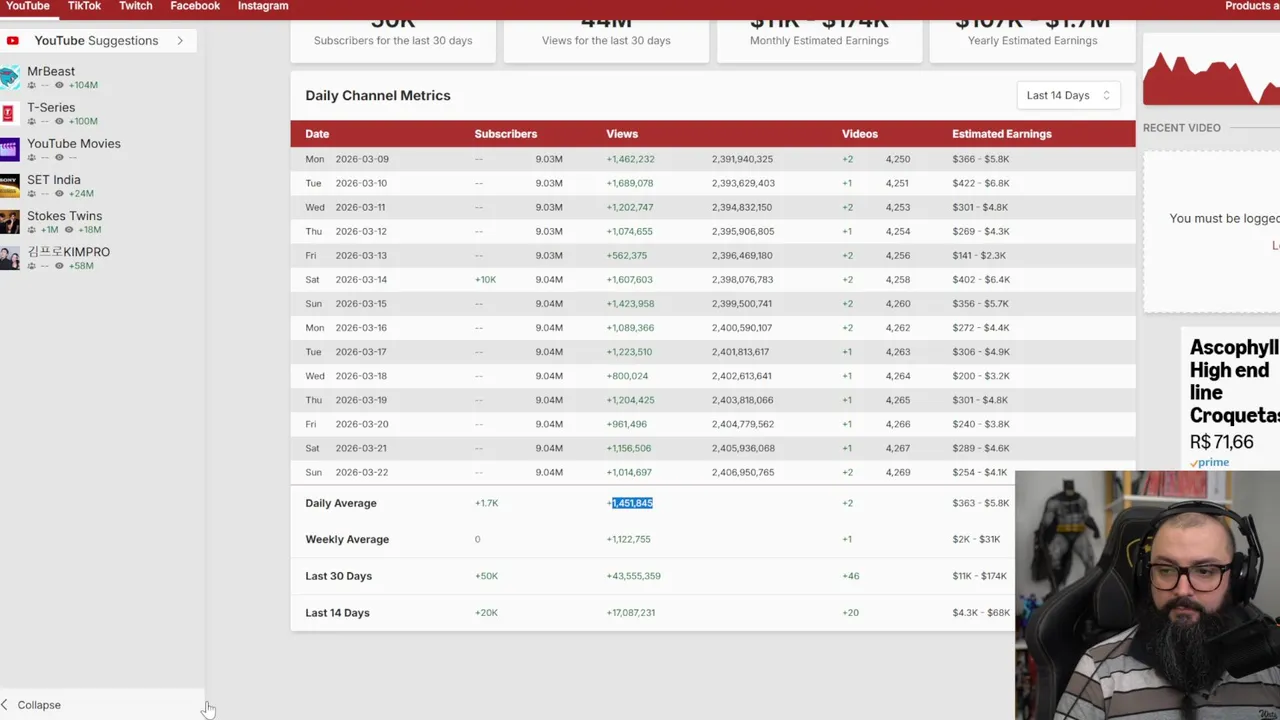The height and width of the screenshot is (720, 1280).
Task: Open the YouTube Movies channel suggestion
Action: point(74,143)
